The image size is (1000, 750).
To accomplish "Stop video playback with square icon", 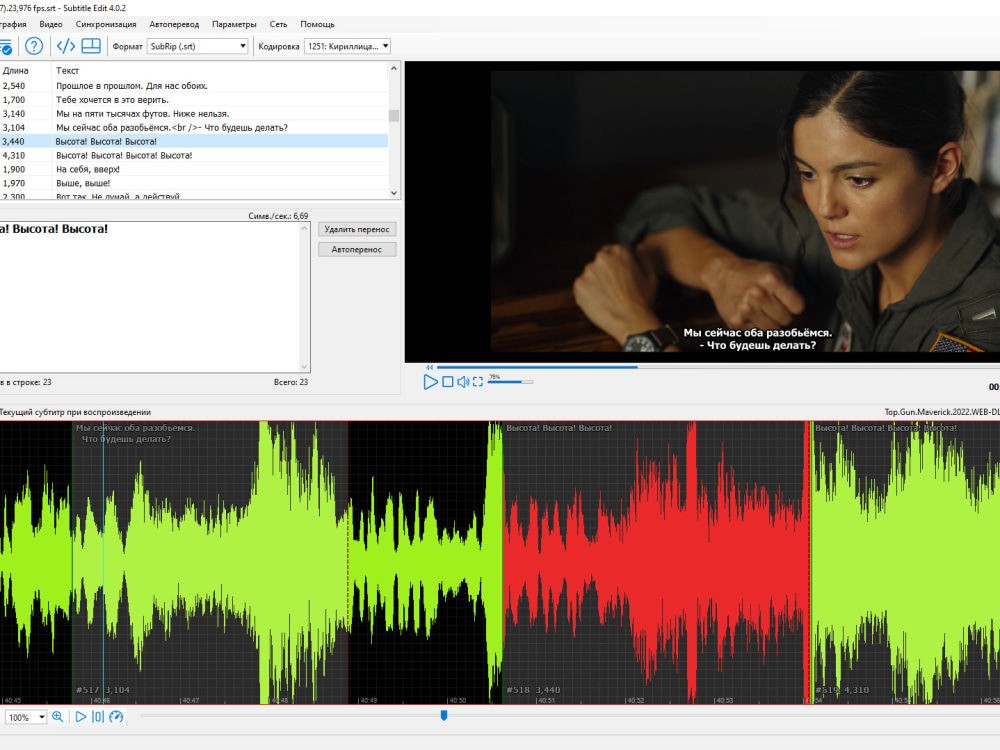I will click(448, 382).
